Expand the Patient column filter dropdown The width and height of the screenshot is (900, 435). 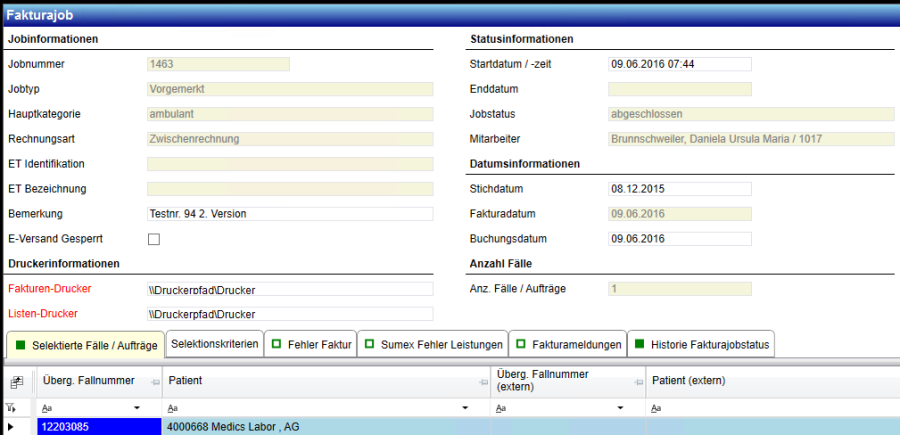(x=466, y=408)
